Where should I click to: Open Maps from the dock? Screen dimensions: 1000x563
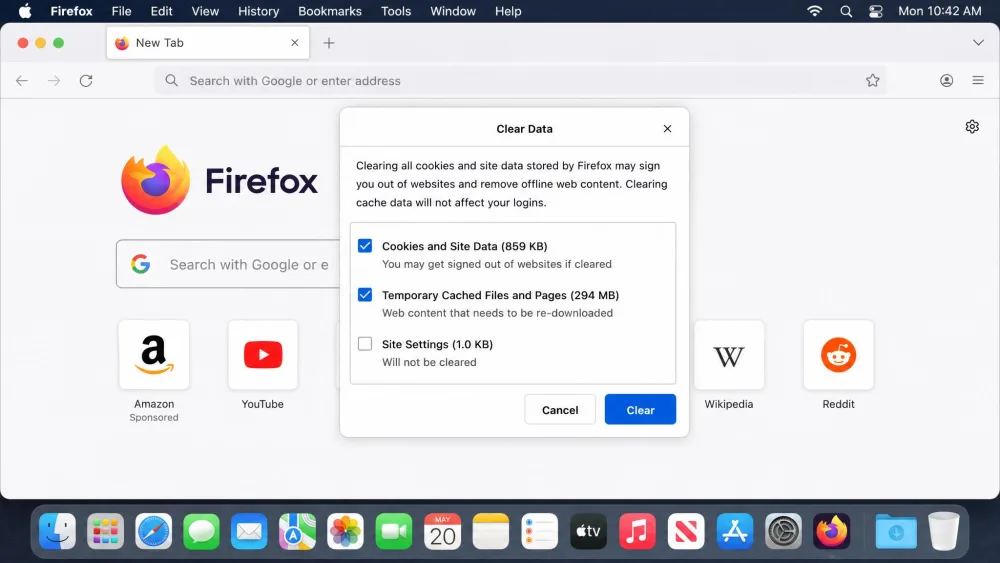coord(297,530)
